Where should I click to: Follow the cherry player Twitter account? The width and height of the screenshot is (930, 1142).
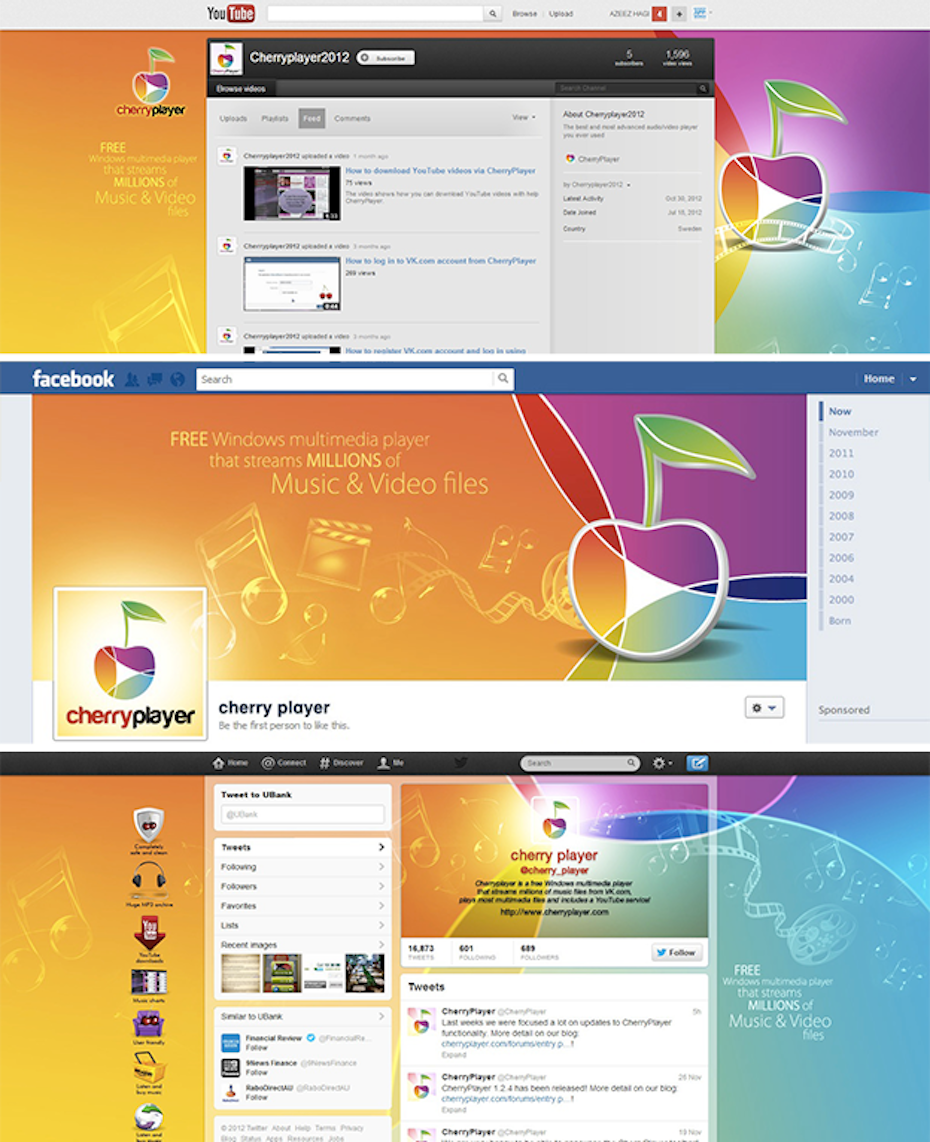[677, 952]
